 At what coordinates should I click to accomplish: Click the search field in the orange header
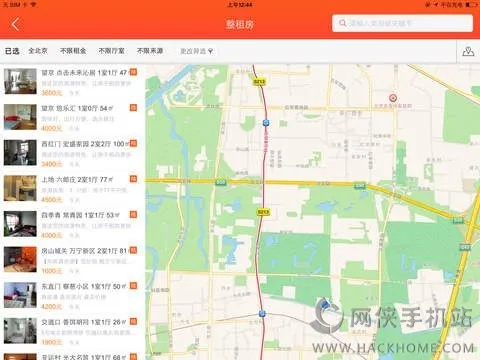[402, 23]
